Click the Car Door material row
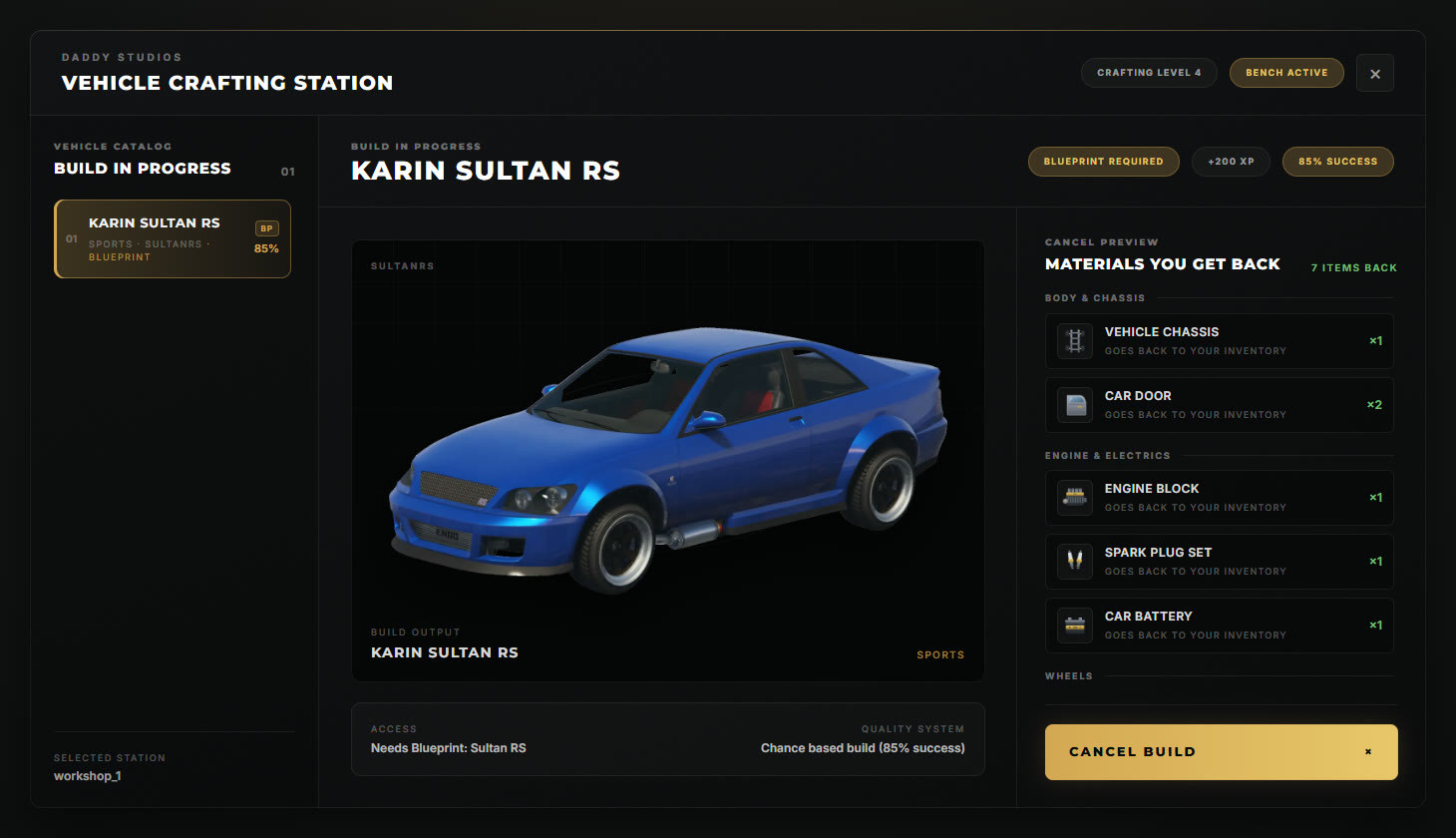The width and height of the screenshot is (1456, 838). pos(1220,405)
